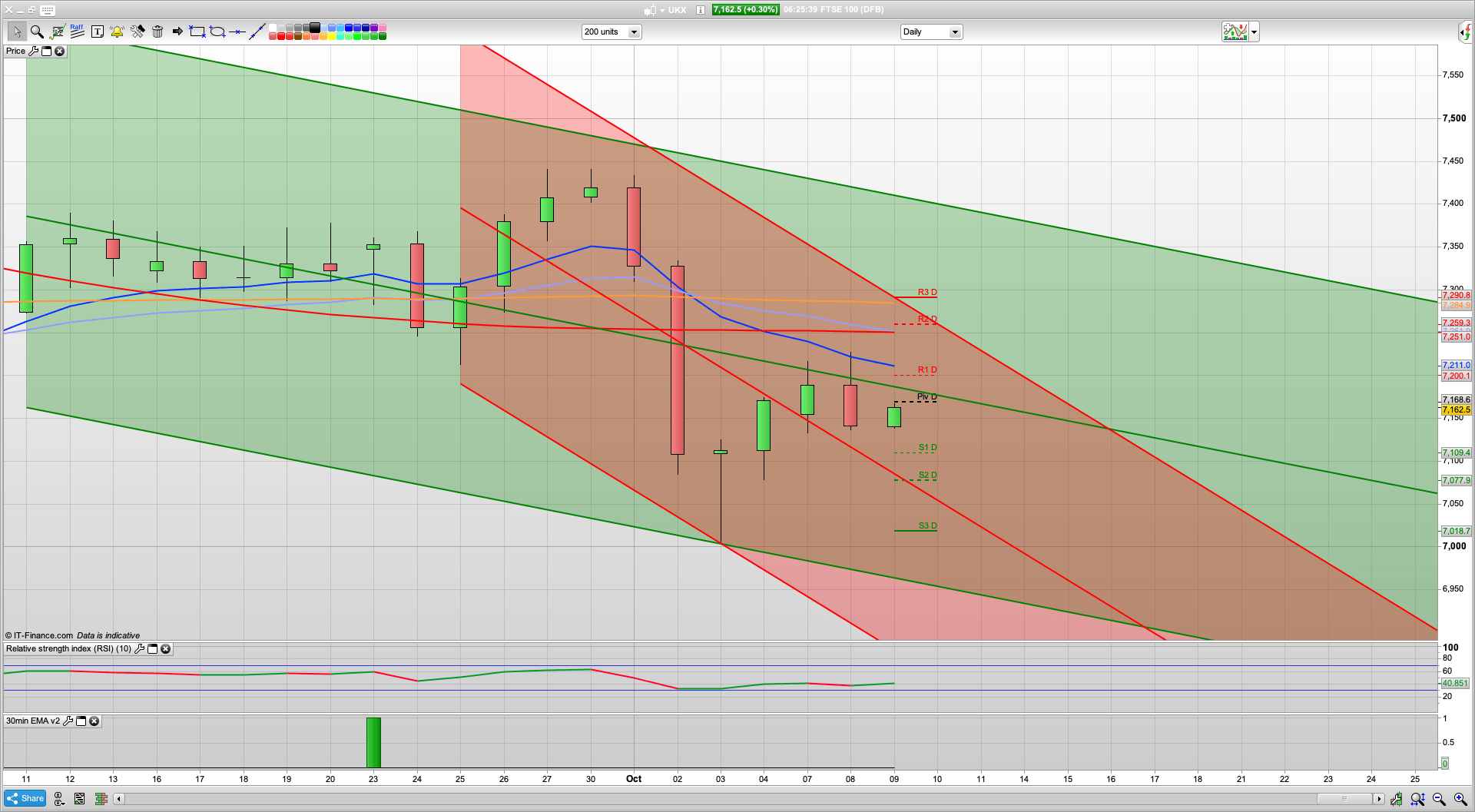Click the chart link chain icon
Image resolution: width=1475 pixels, height=812 pixels.
click(x=59, y=799)
